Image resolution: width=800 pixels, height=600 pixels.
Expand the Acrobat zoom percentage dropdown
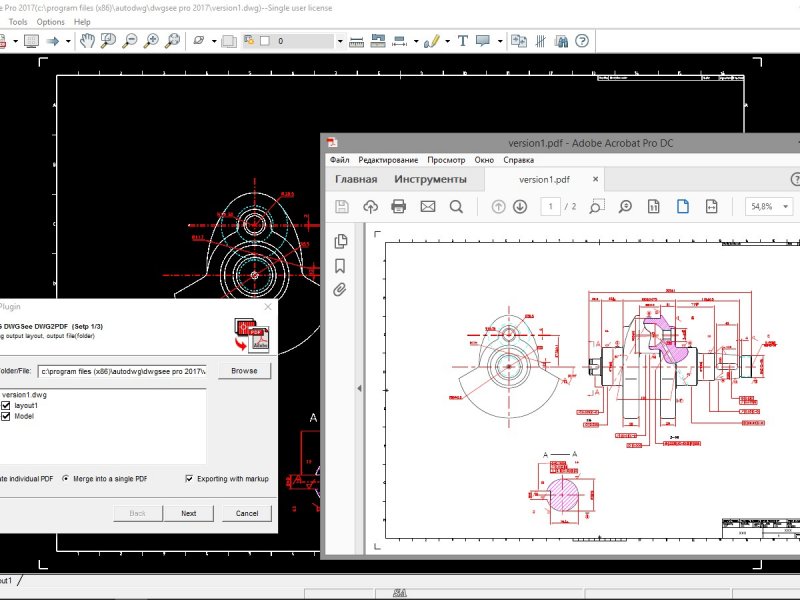[x=786, y=207]
